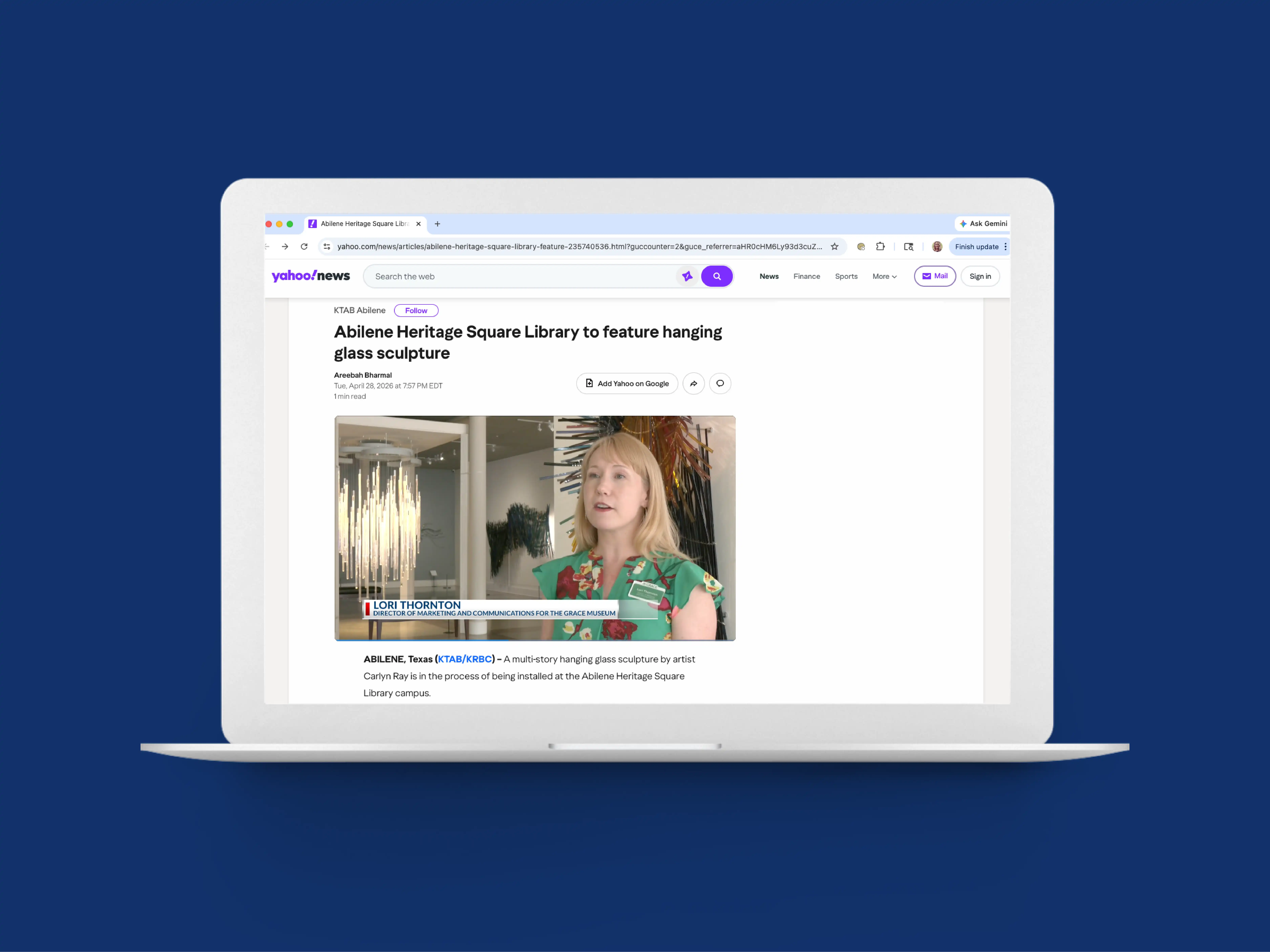Click the browser forward arrow

285,247
